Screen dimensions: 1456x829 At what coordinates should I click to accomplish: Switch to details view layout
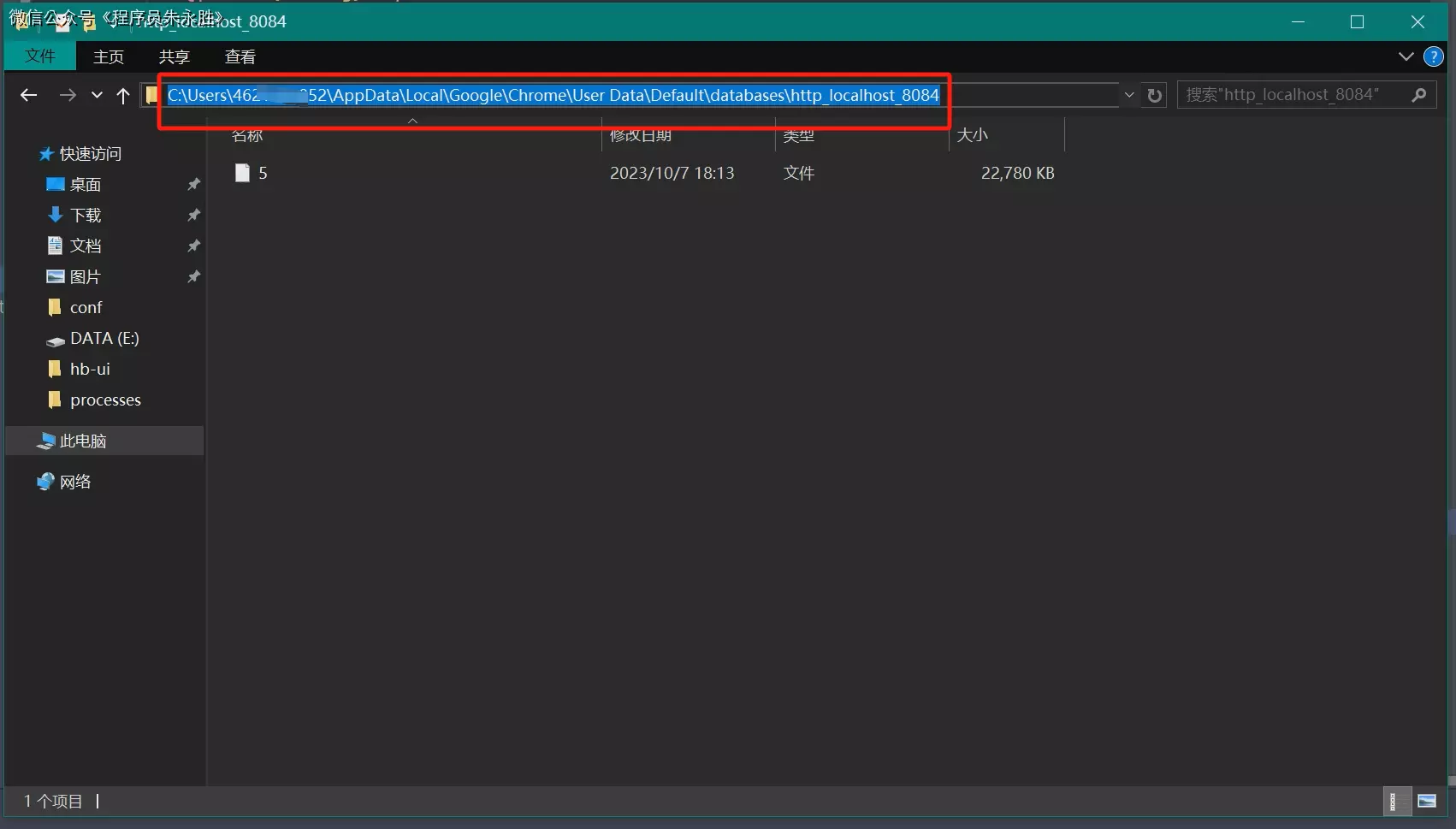click(1393, 802)
